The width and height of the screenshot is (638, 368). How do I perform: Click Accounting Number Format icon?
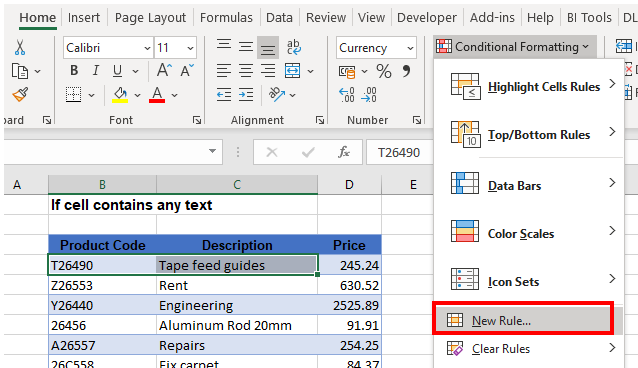click(x=347, y=72)
